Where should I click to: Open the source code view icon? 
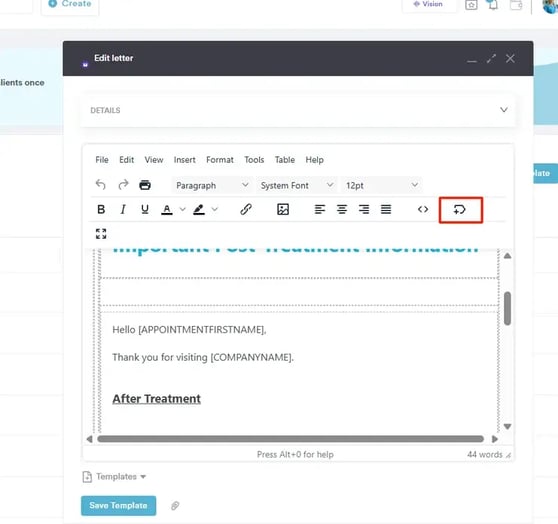pyautogui.click(x=423, y=209)
